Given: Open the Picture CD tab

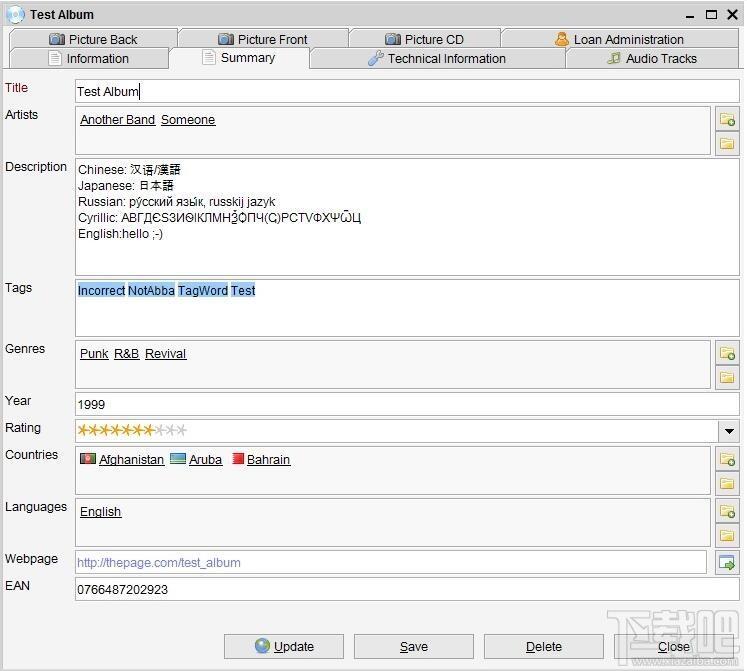Looking at the screenshot, I should (424, 39).
